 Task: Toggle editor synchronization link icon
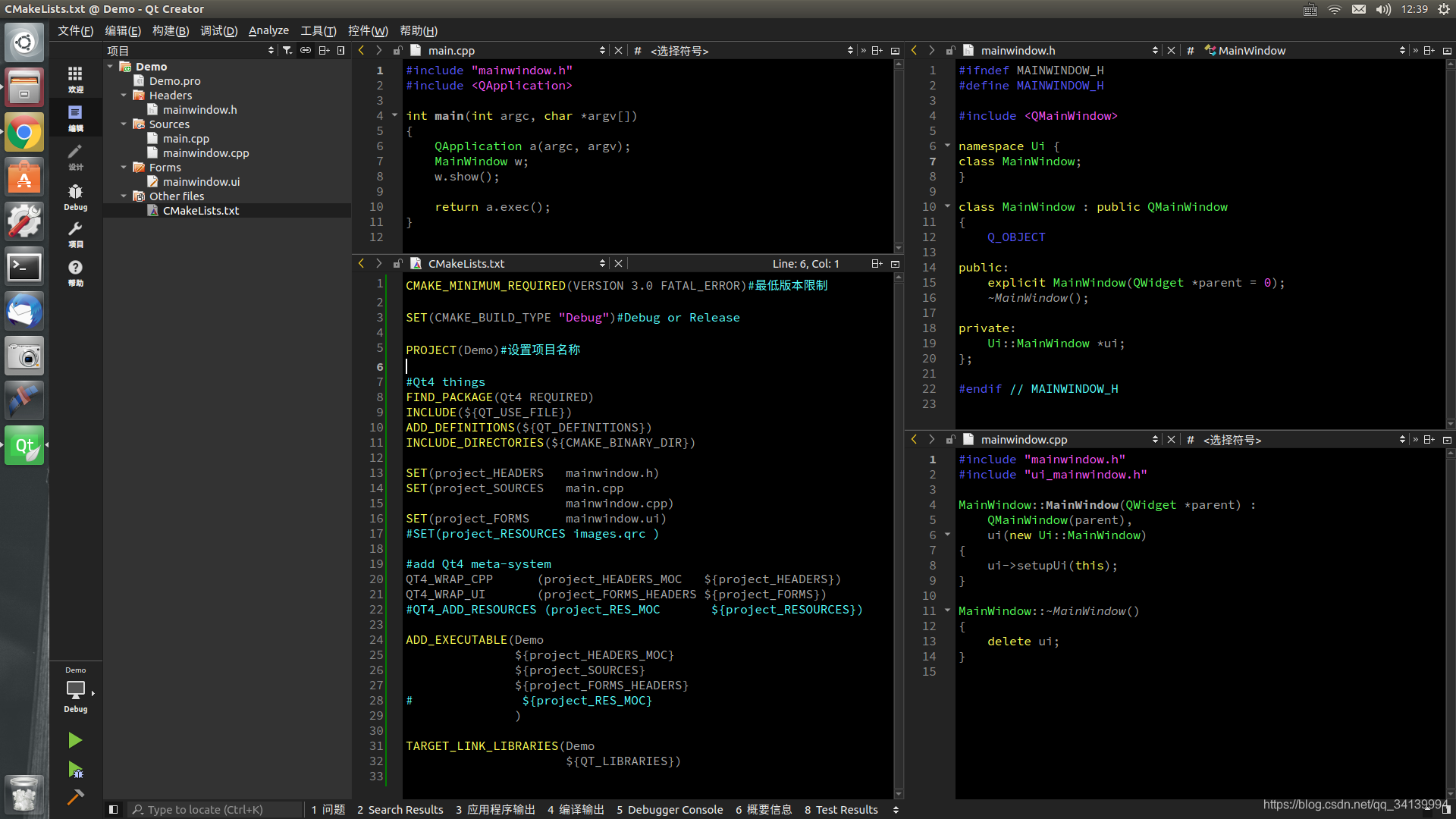(306, 51)
